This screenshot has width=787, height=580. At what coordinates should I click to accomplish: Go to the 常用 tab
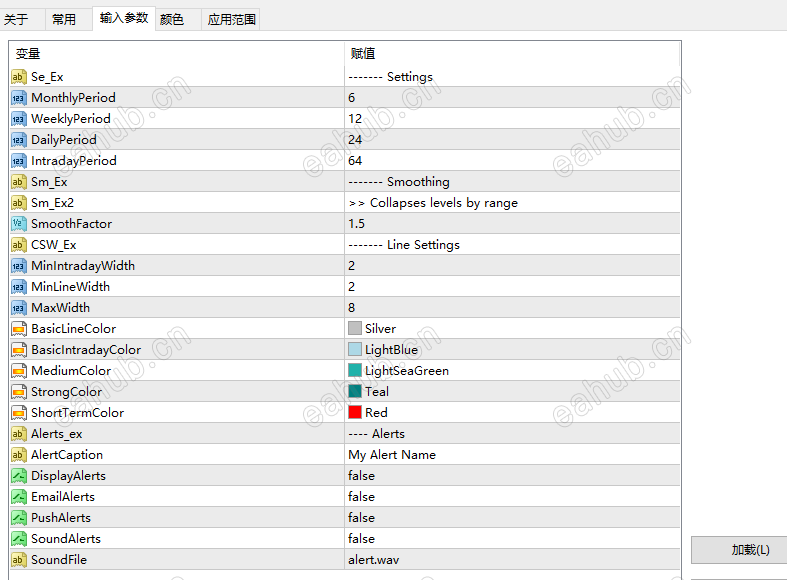(64, 19)
